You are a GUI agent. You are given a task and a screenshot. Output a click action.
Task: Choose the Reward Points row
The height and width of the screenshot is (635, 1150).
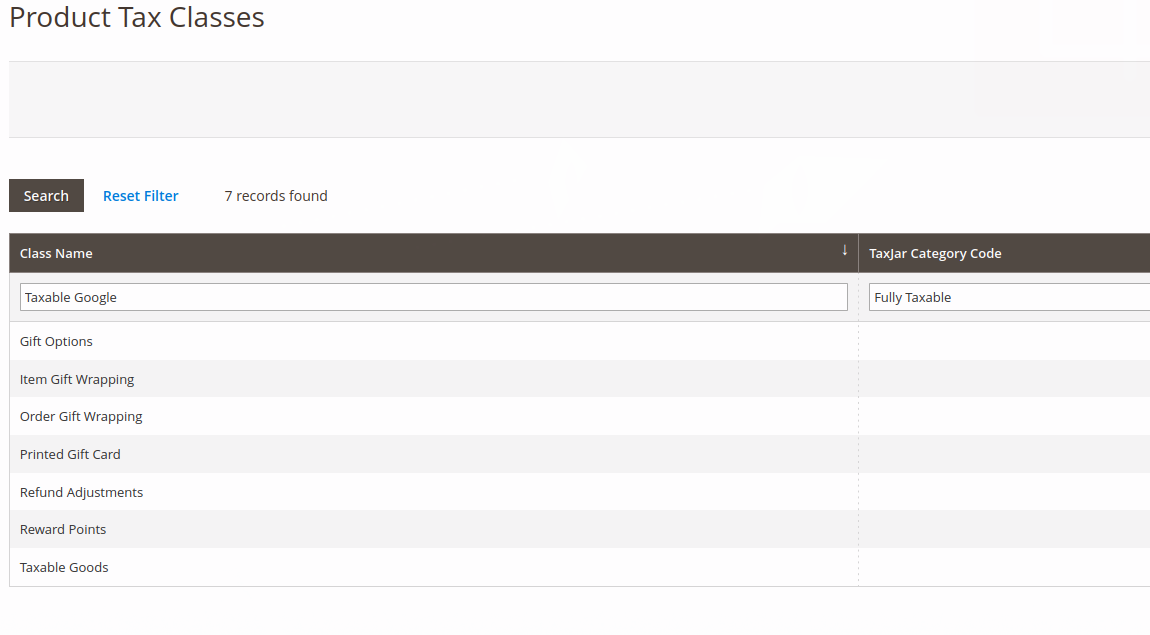pyautogui.click(x=63, y=529)
